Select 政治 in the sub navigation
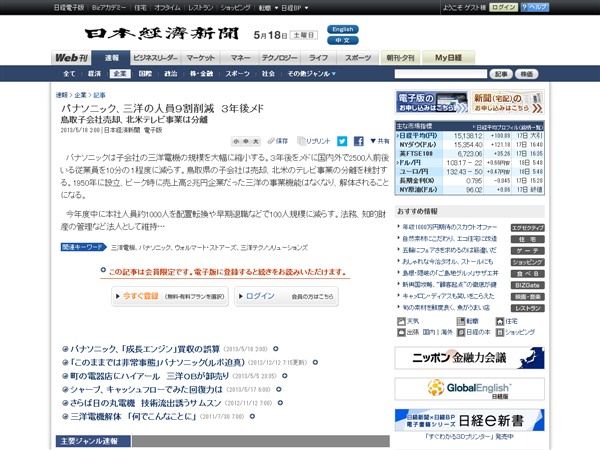Viewport: 600px width, 450px height. coord(170,73)
